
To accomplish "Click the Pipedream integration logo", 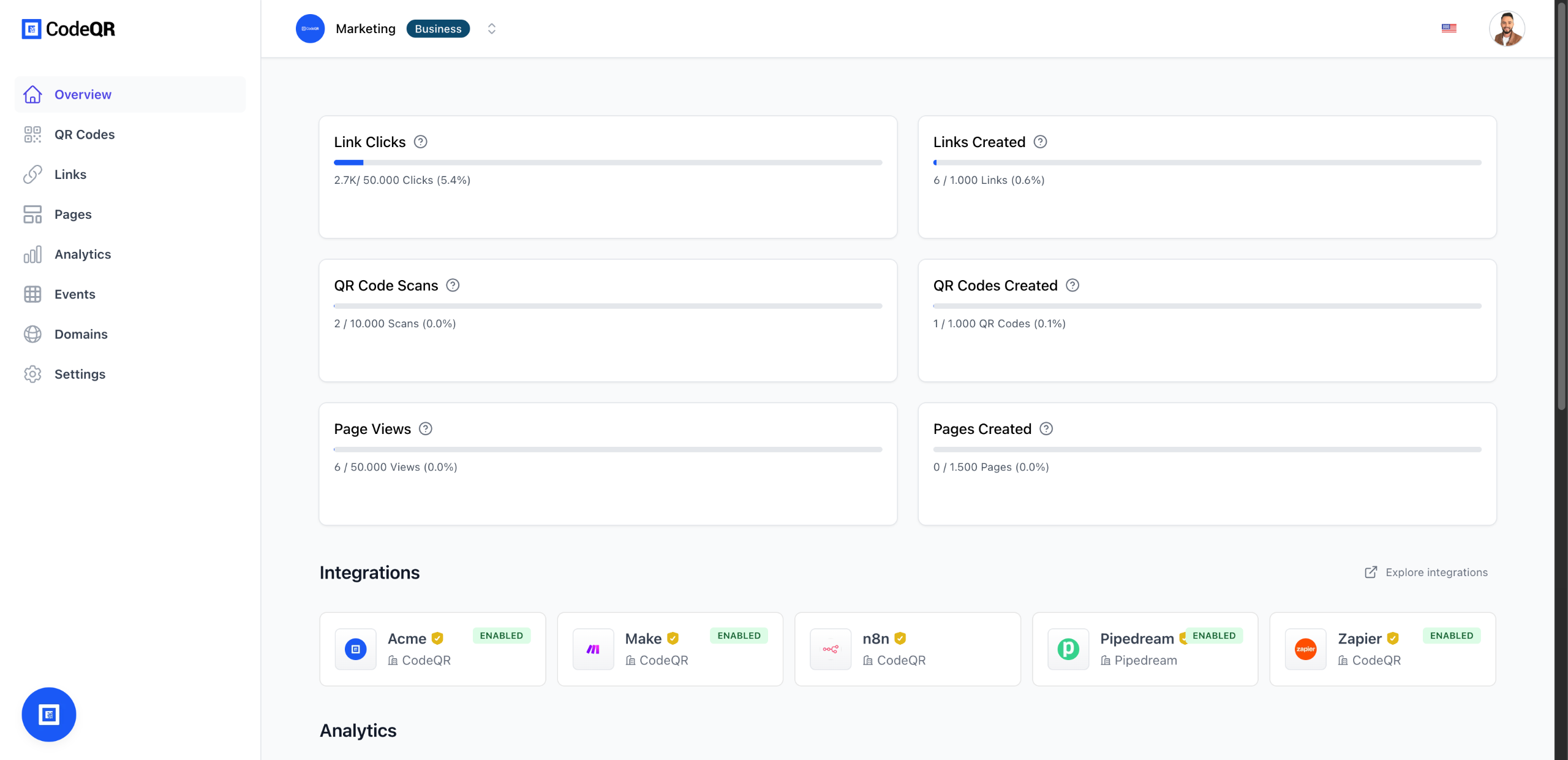I will 1068,649.
